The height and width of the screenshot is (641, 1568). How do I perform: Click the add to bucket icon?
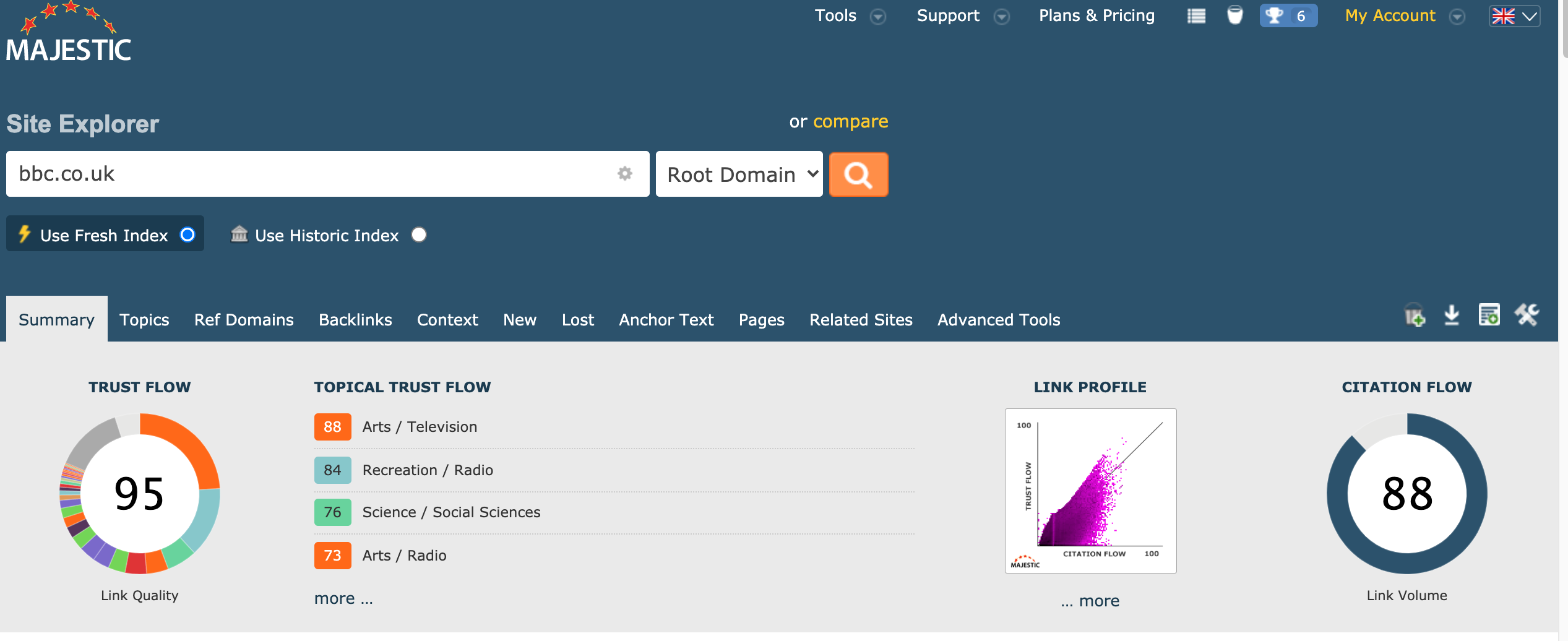coord(1415,315)
